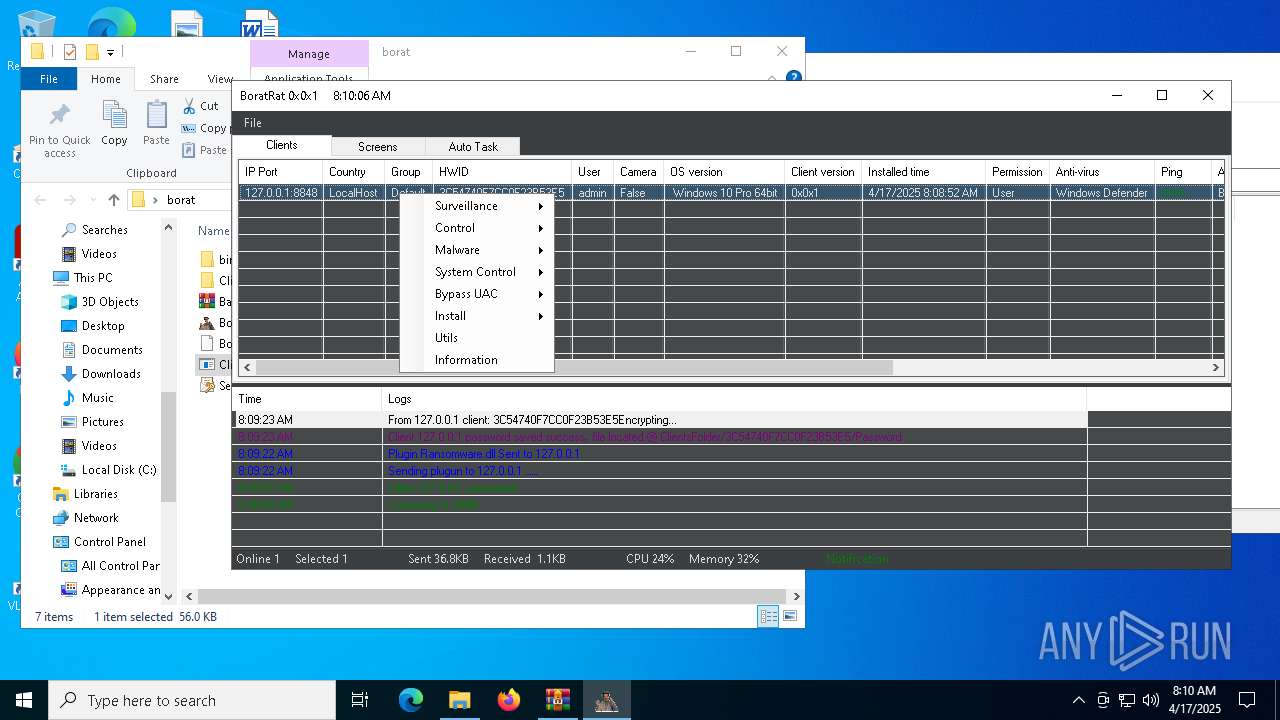Go up one folder in Explorer
The image size is (1280, 720).
[x=114, y=200]
